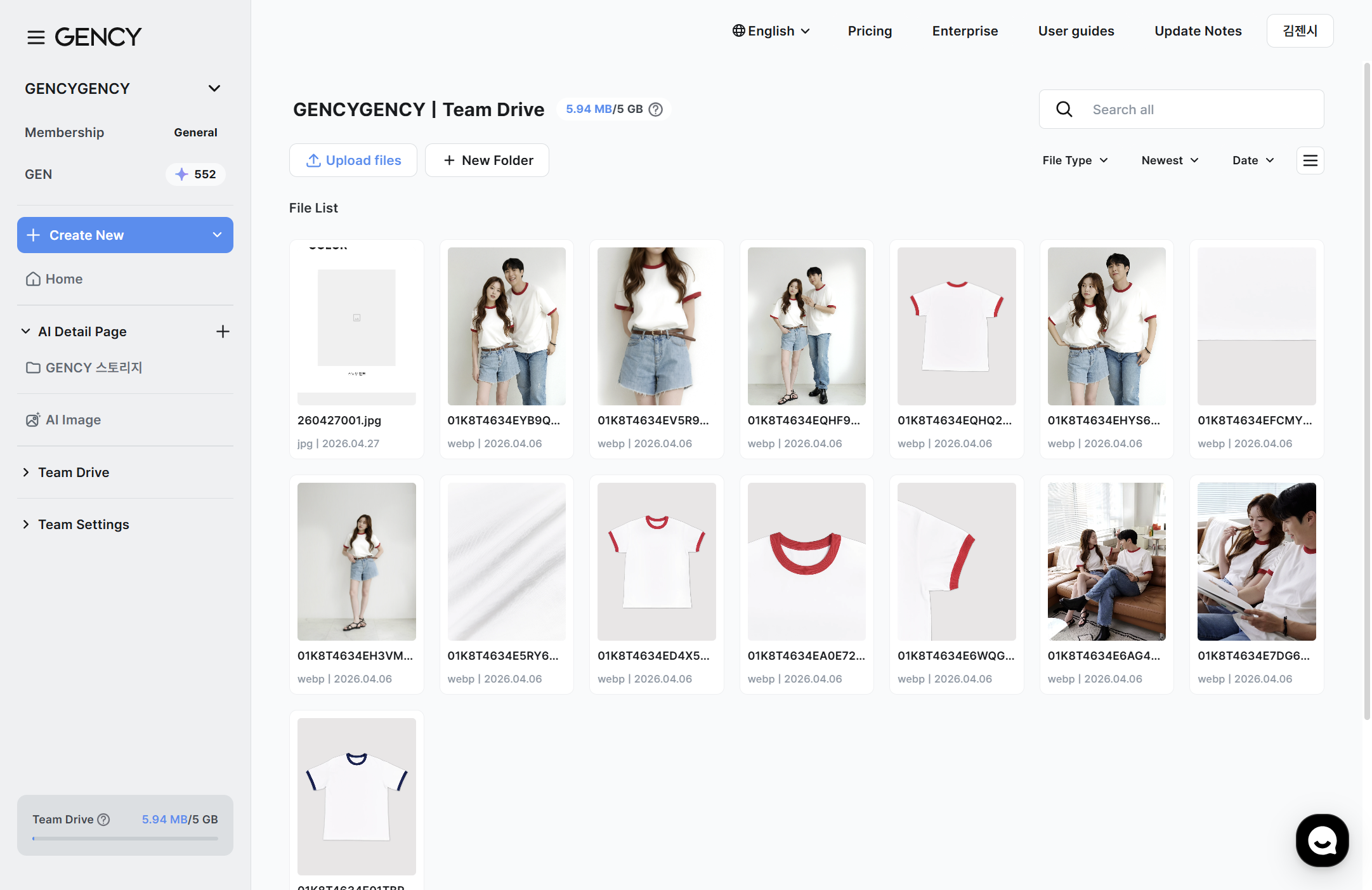
Task: Click the search magnifier icon
Action: point(1064,109)
